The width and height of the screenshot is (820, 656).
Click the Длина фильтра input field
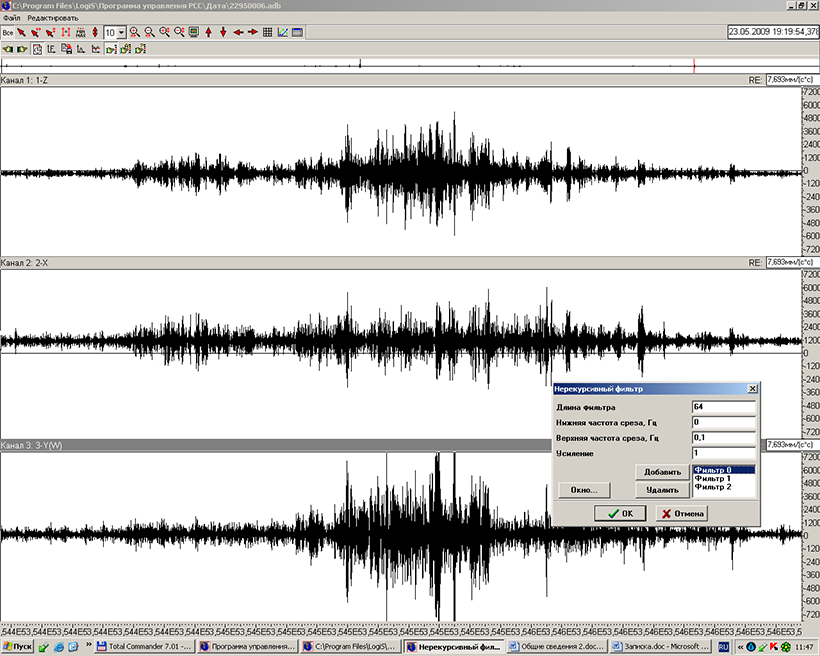click(722, 406)
